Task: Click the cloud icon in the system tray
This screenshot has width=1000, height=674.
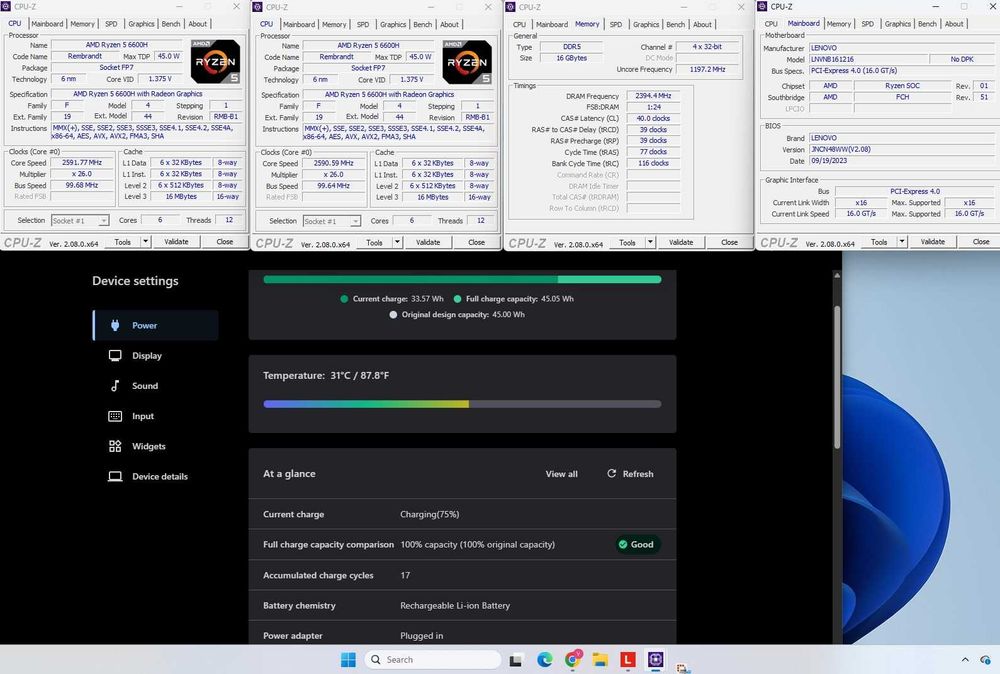Action: (985, 660)
